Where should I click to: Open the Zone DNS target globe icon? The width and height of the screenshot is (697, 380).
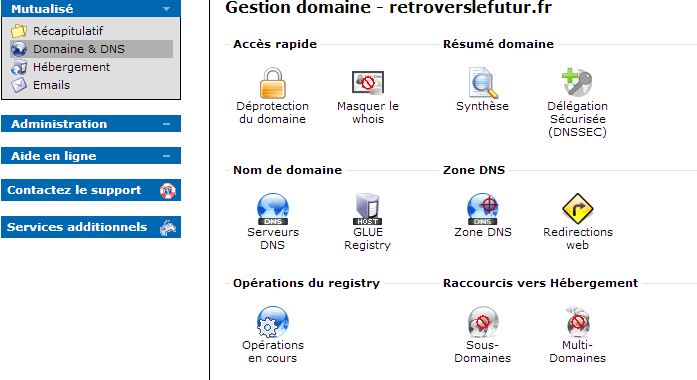482,209
